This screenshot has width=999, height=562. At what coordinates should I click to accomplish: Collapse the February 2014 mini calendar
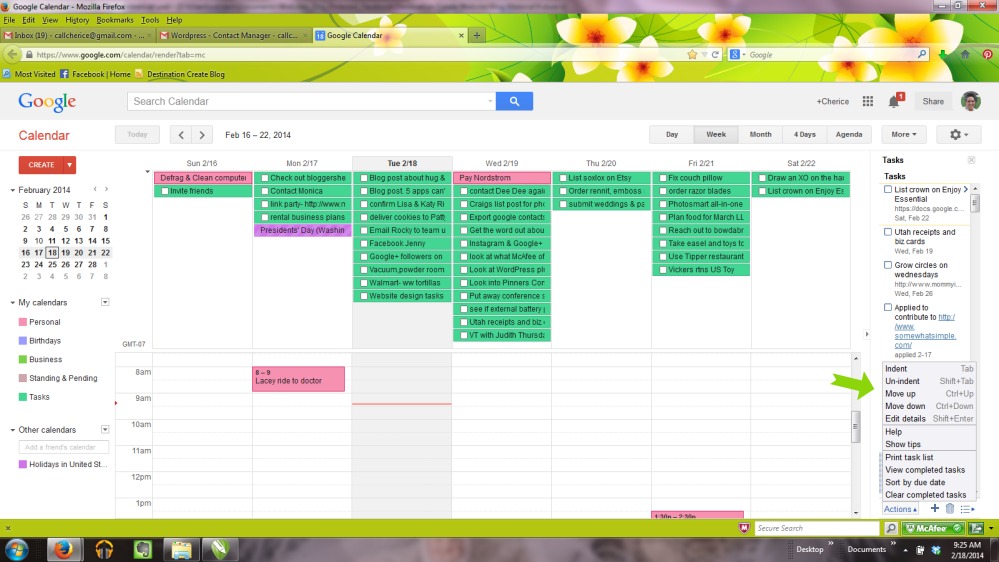click(x=12, y=190)
